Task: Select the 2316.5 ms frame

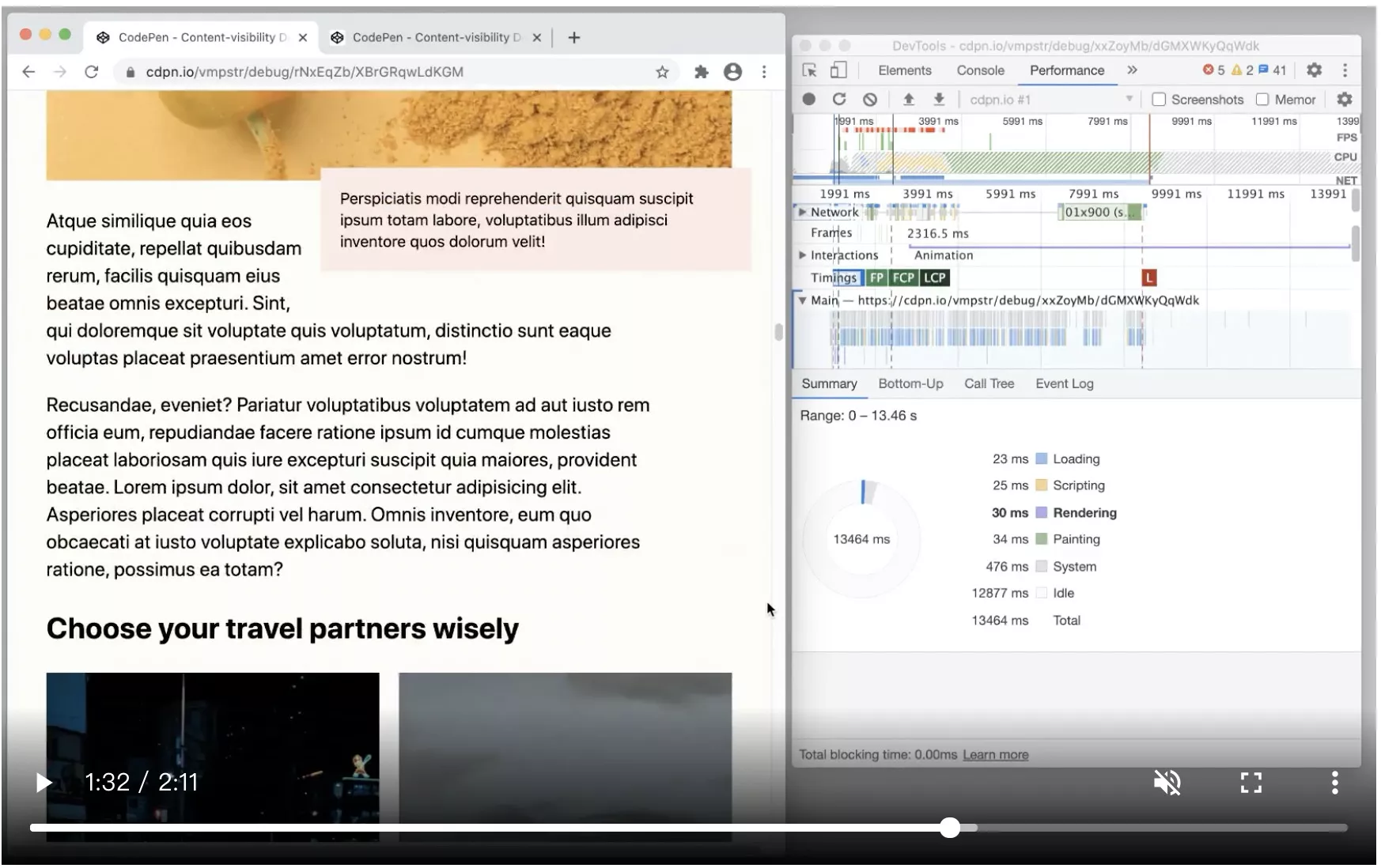Action: (937, 233)
